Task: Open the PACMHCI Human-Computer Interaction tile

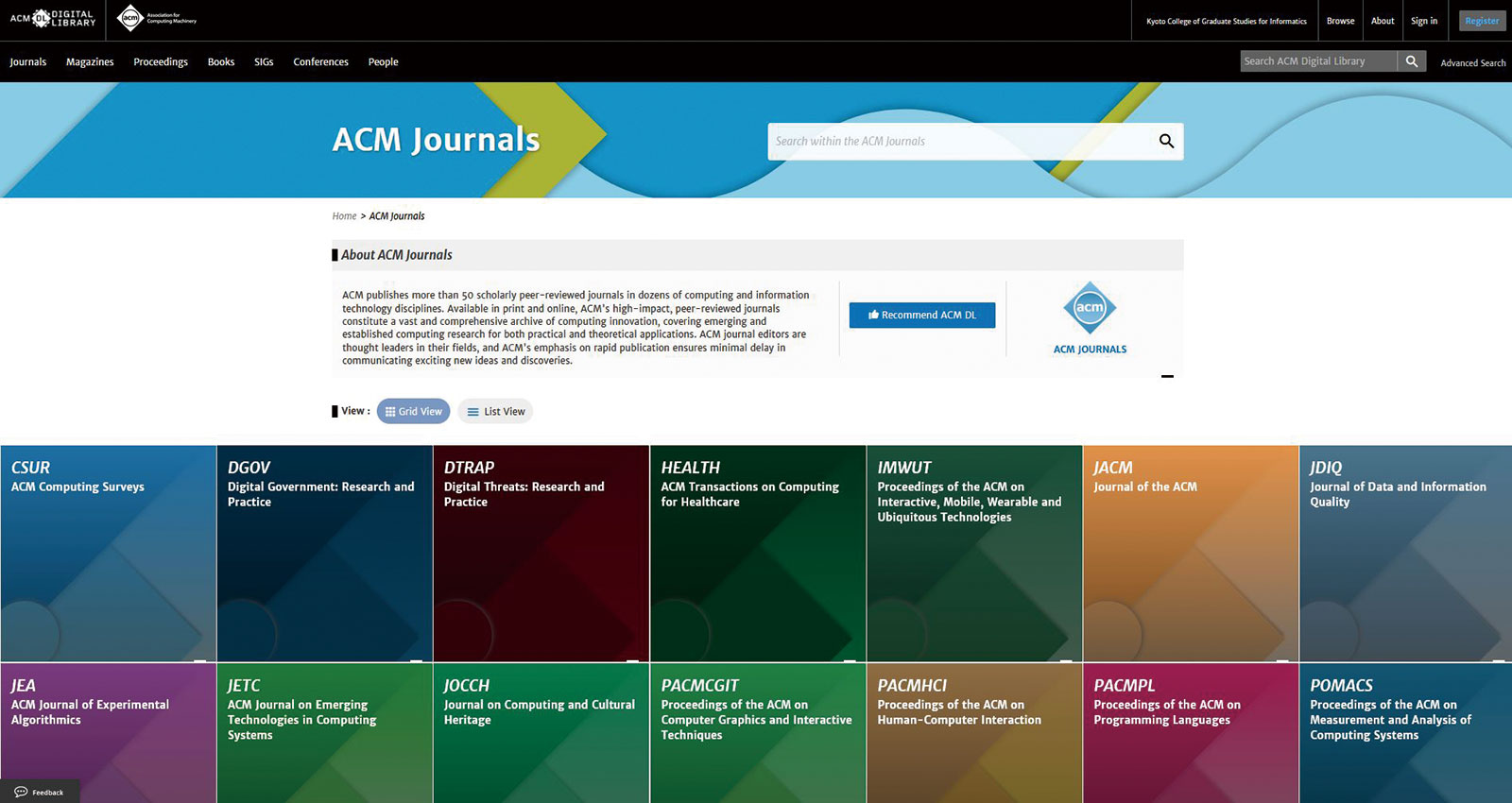Action: point(974,733)
